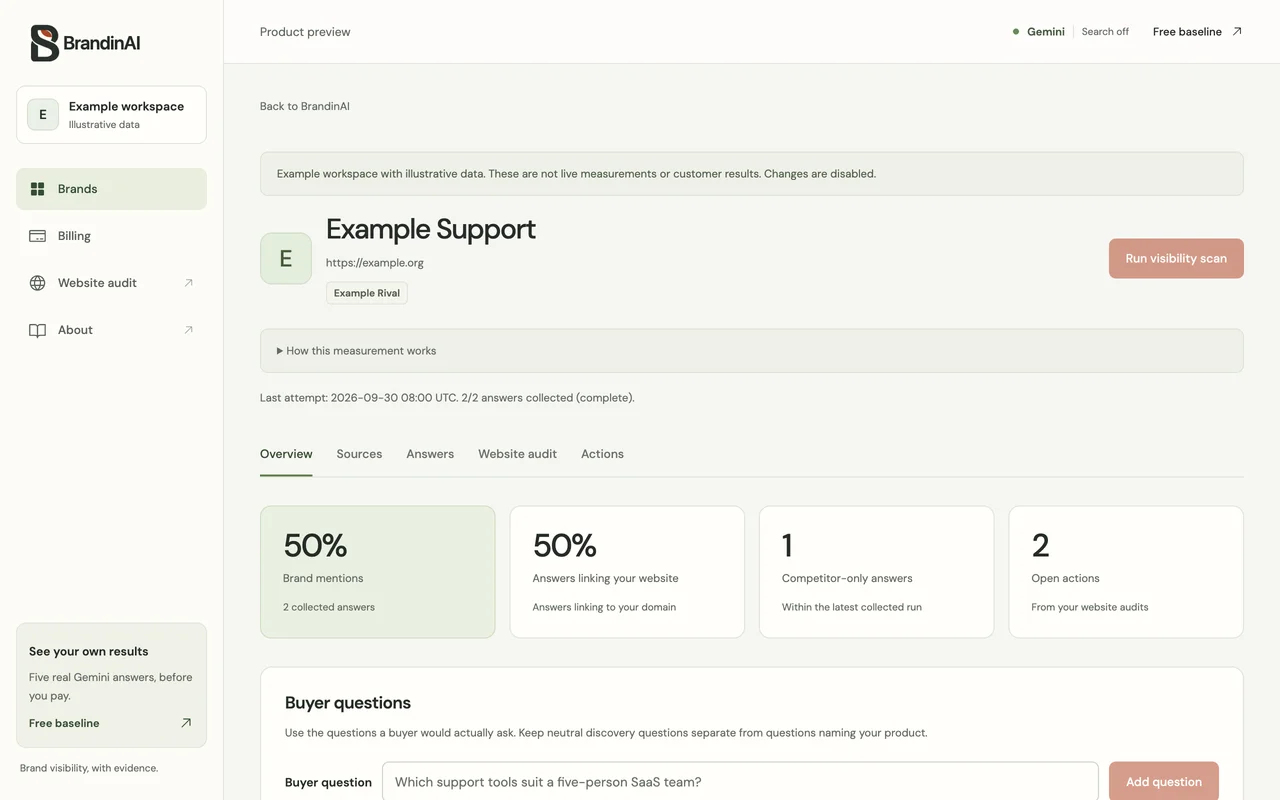Click Run visibility scan button
The image size is (1280, 800).
tap(1176, 258)
